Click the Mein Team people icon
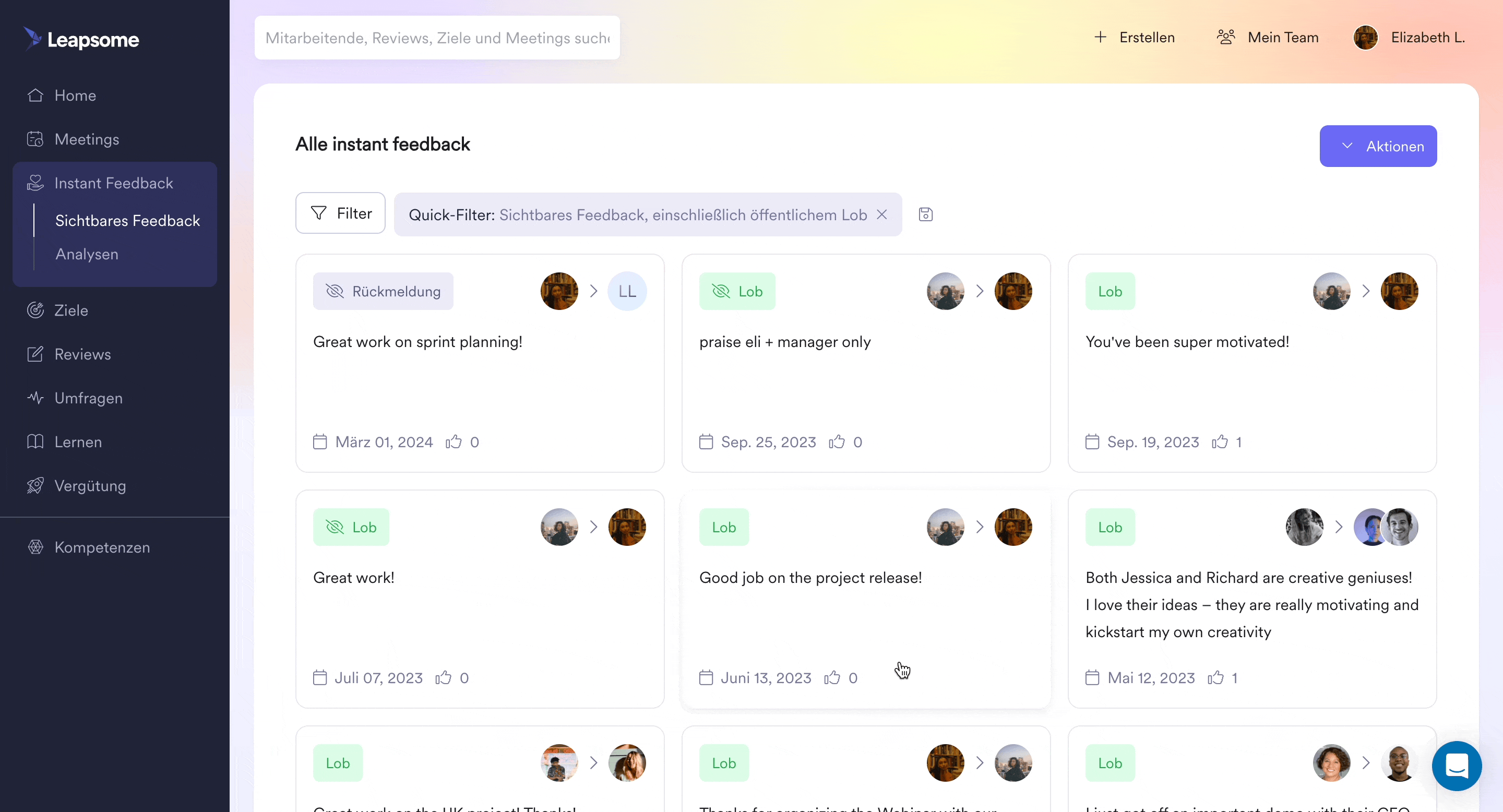This screenshot has height=812, width=1503. click(1226, 38)
